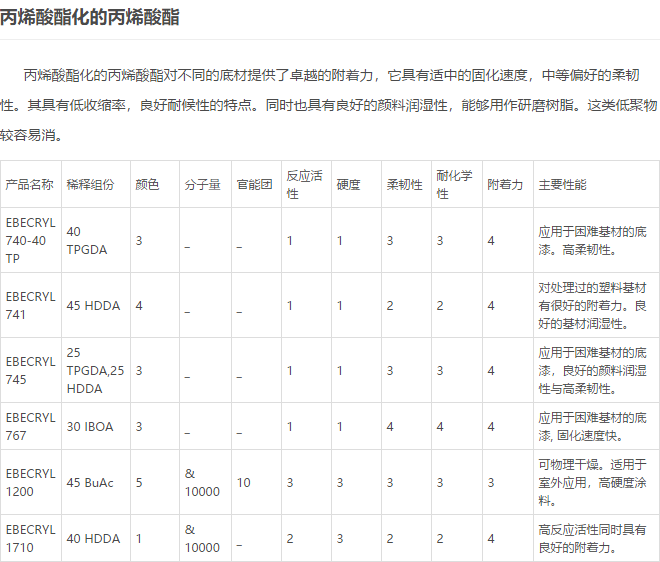Screen dimensions: 660x562
Task: Click the 45 BuAc diluent cell
Action: pos(90,483)
